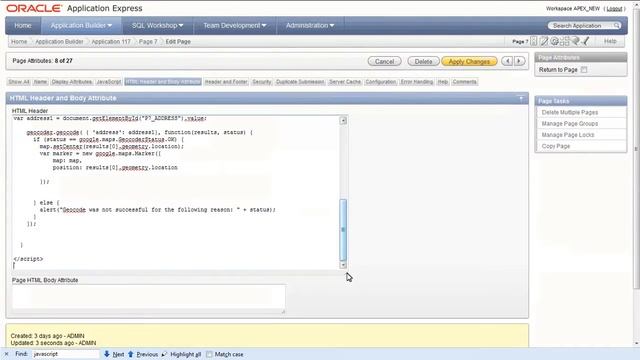640x360 pixels.
Task: Go to next page attribute arrow
Action: (519, 61)
